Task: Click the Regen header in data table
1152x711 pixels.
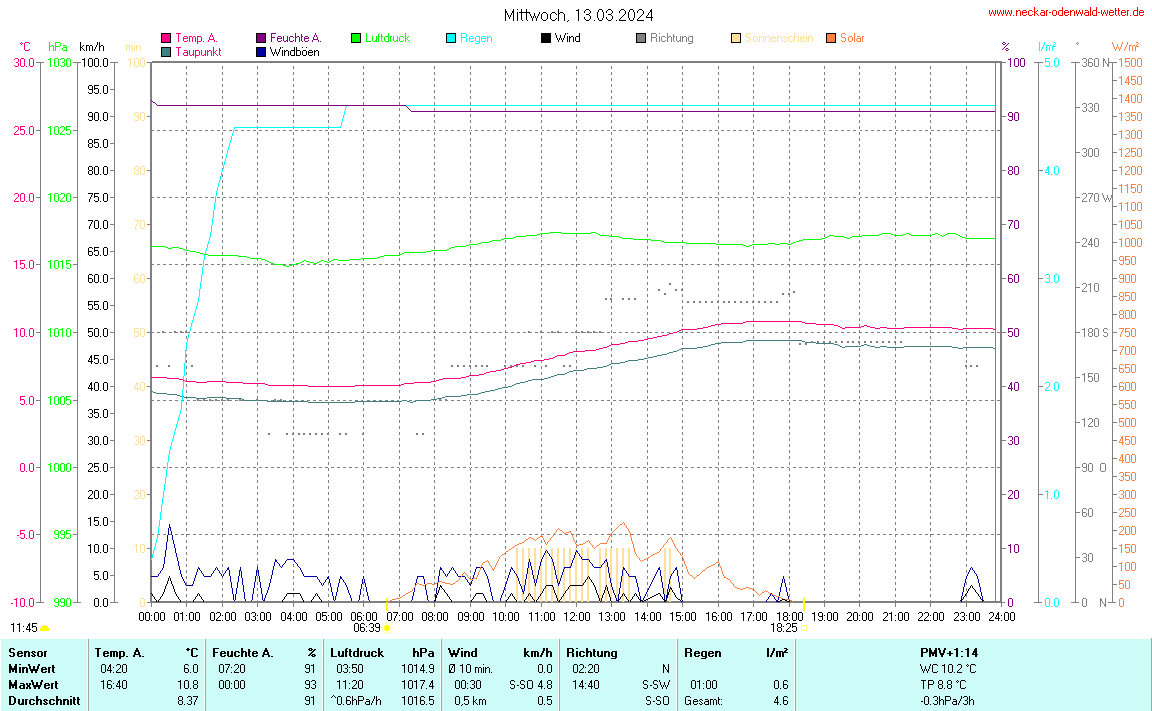Action: [702, 653]
